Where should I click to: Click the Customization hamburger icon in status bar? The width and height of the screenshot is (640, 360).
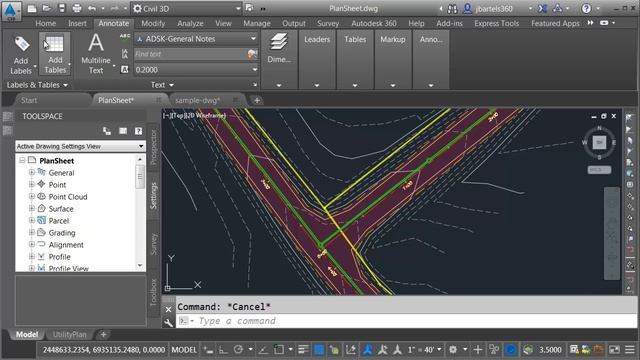point(630,350)
